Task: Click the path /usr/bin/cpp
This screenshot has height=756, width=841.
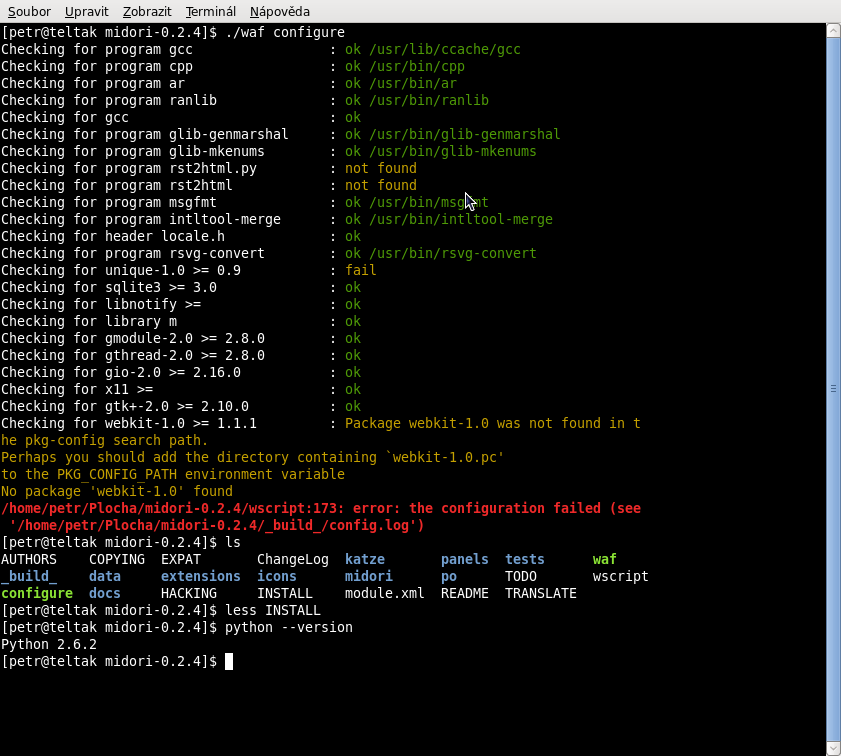Action: [x=417, y=66]
